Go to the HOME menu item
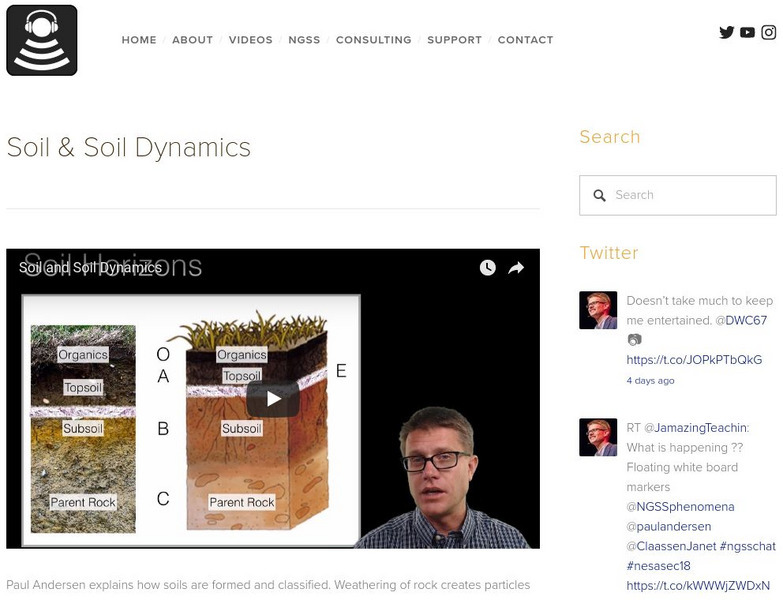Image resolution: width=783 pixels, height=600 pixels. 139,40
